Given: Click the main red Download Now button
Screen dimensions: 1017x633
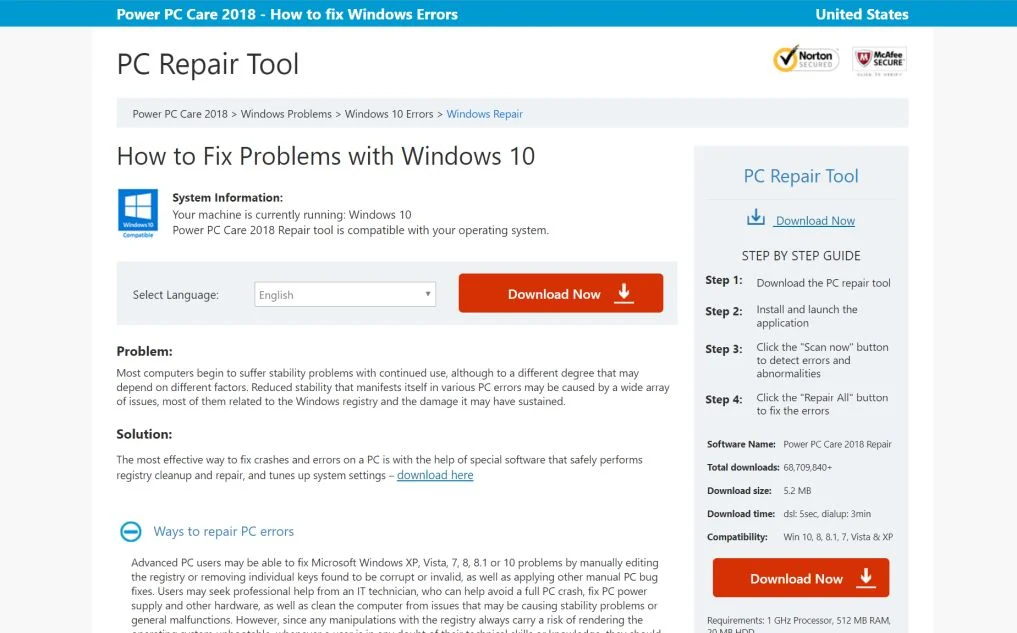Looking at the screenshot, I should (560, 293).
